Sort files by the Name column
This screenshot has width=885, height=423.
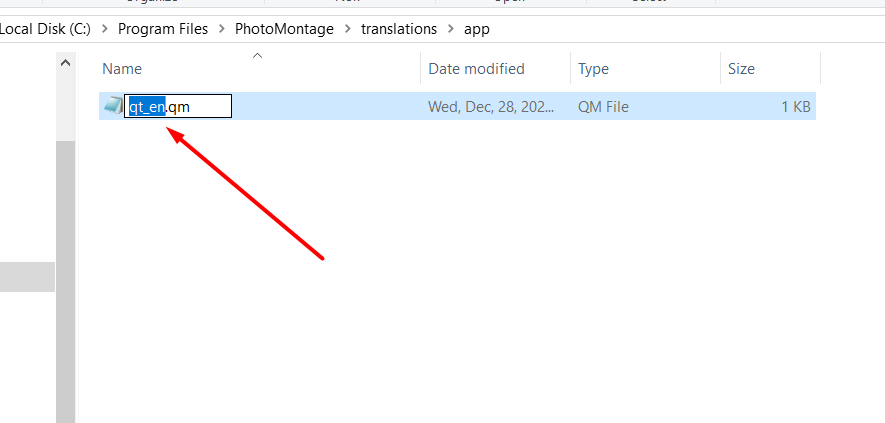259,69
